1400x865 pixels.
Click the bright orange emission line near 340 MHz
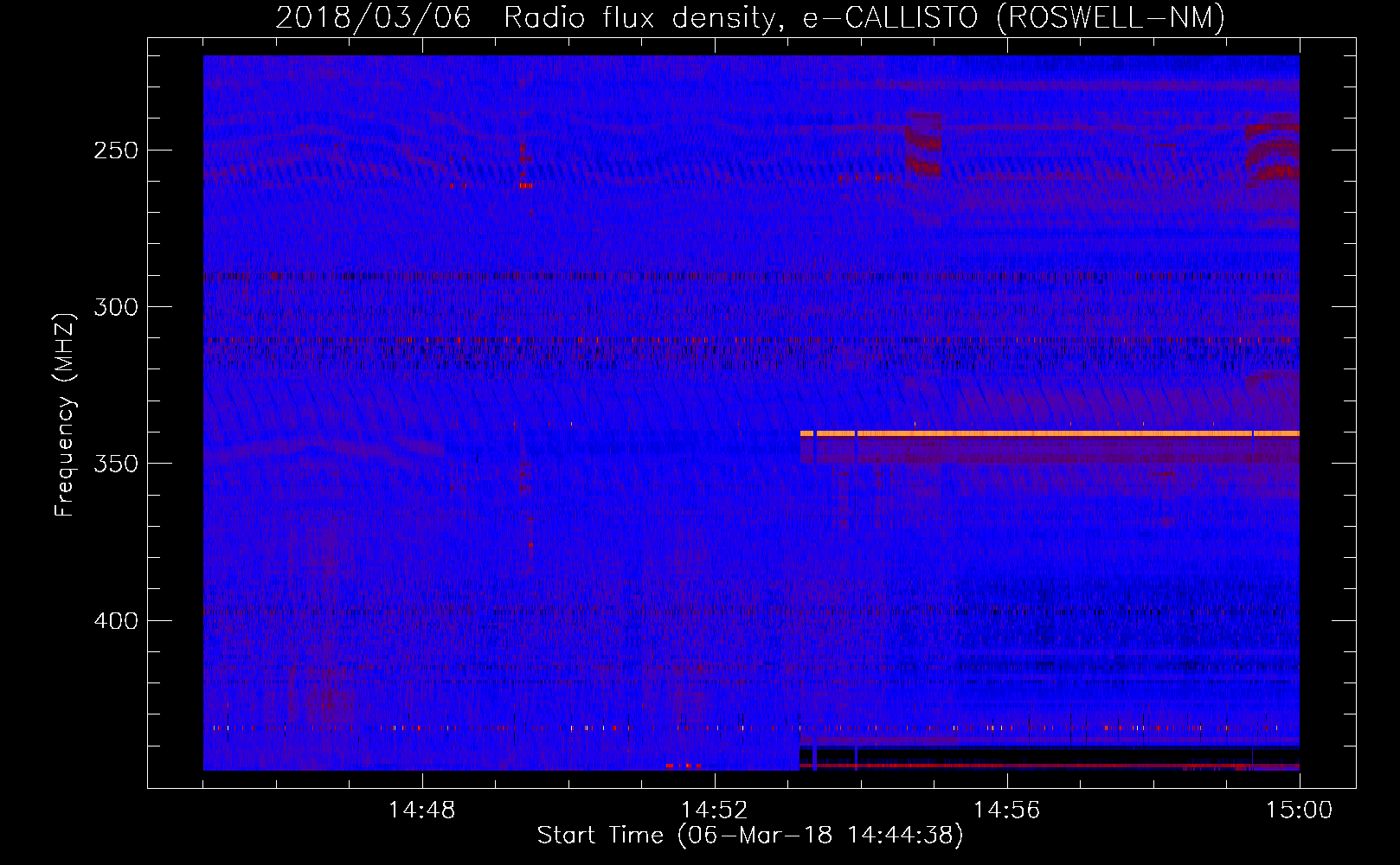click(x=1050, y=433)
